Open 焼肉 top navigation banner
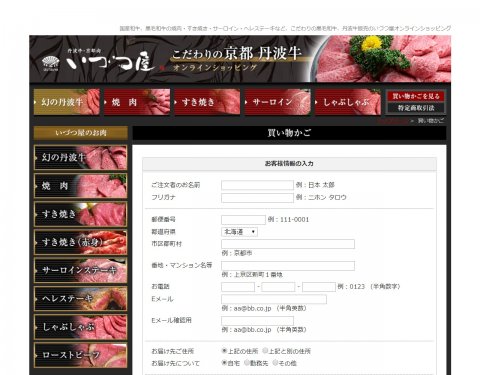Viewport: 480px width, 375px height. 137,102
